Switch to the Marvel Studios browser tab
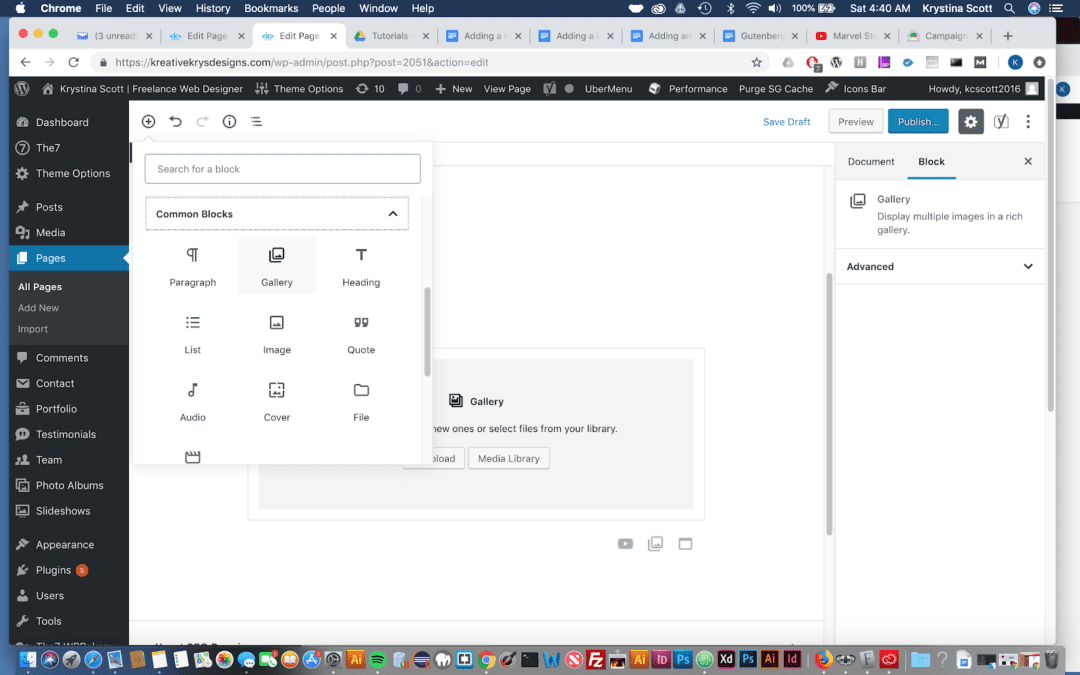Viewport: 1080px width, 675px height. point(851,36)
